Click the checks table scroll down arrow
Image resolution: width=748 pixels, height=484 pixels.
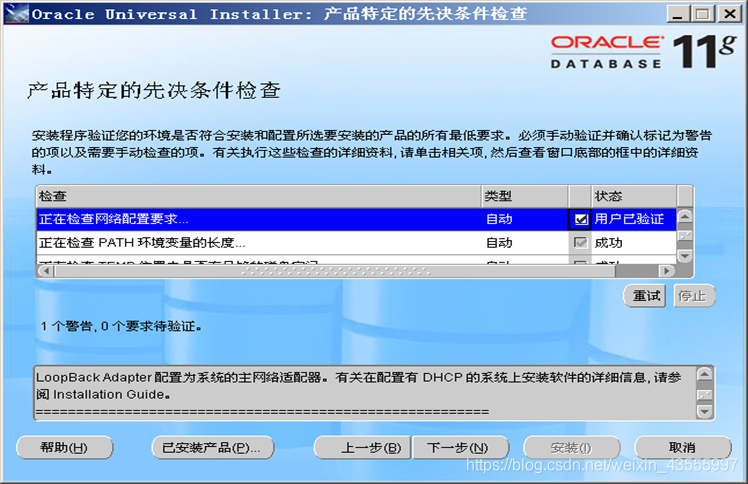(685, 256)
